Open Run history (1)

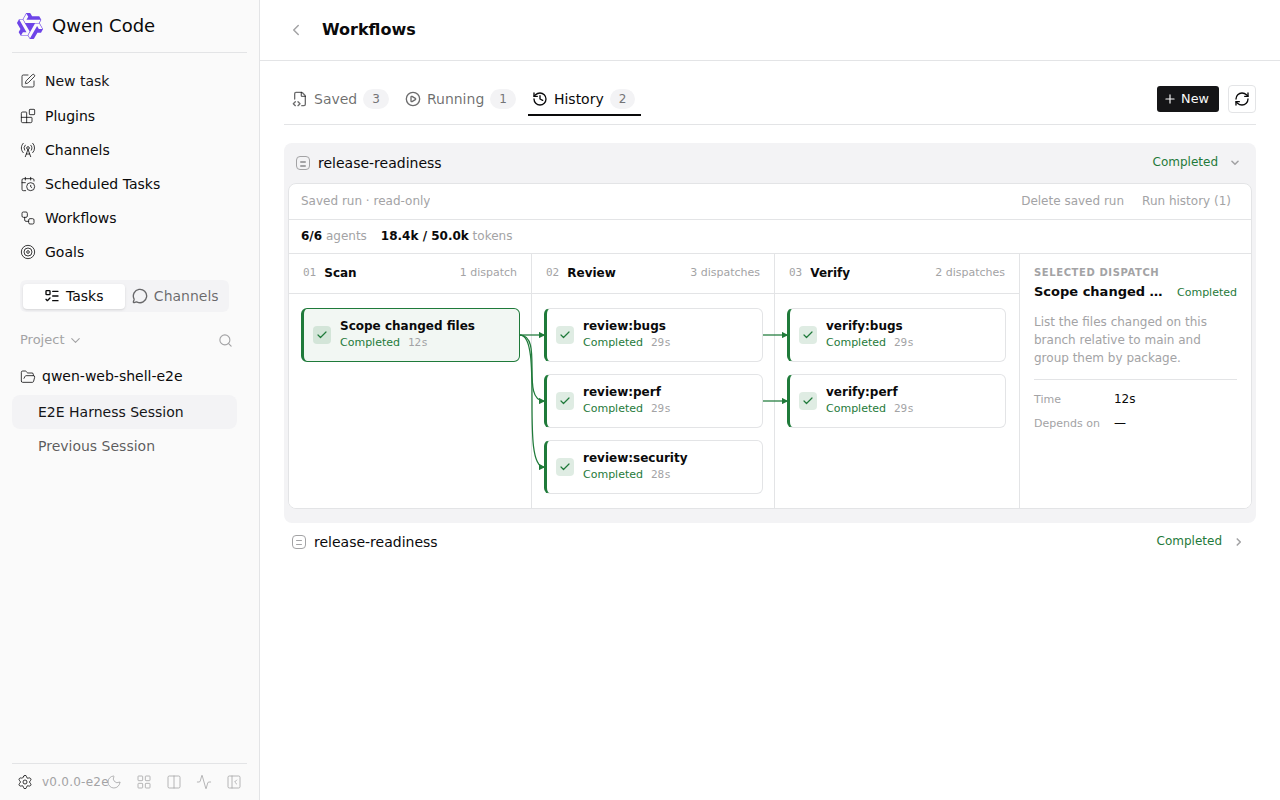1186,201
